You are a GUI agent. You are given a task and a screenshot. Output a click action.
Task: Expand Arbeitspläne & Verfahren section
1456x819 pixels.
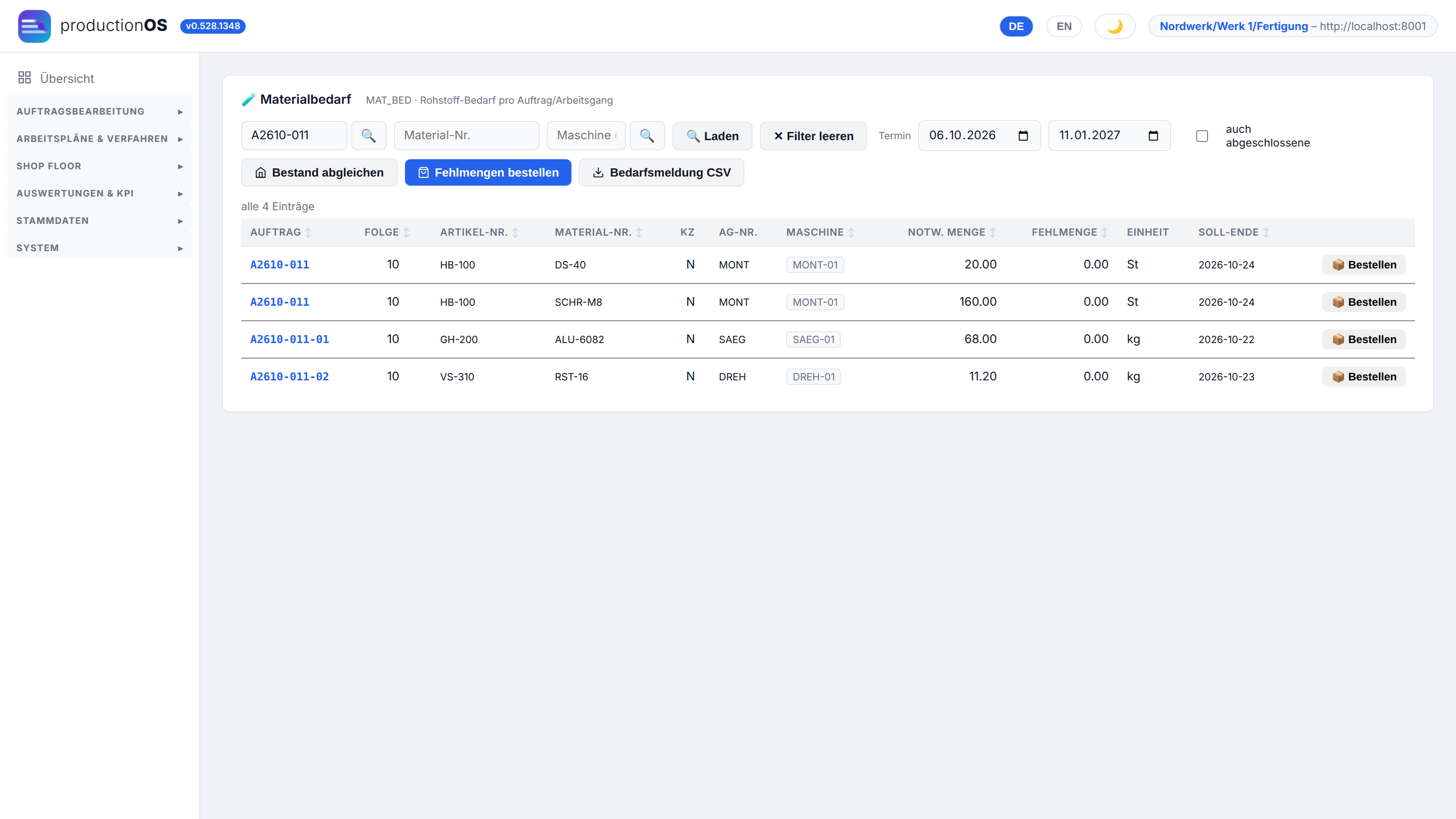click(x=100, y=138)
